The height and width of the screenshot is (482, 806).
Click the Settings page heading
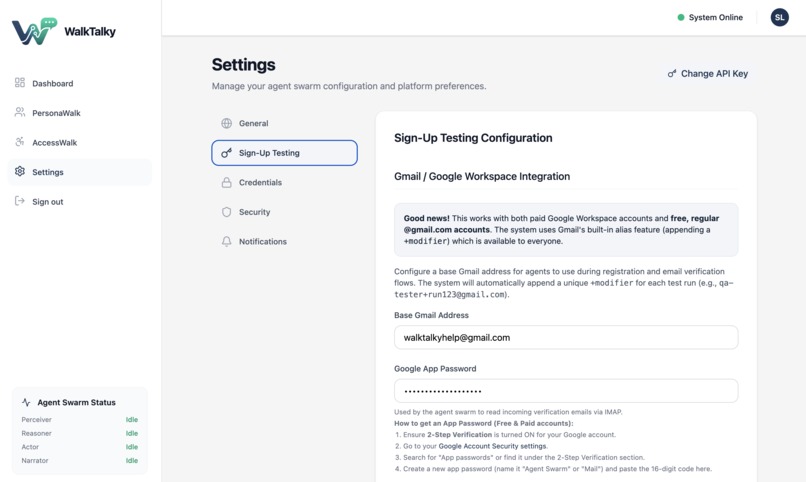244,65
